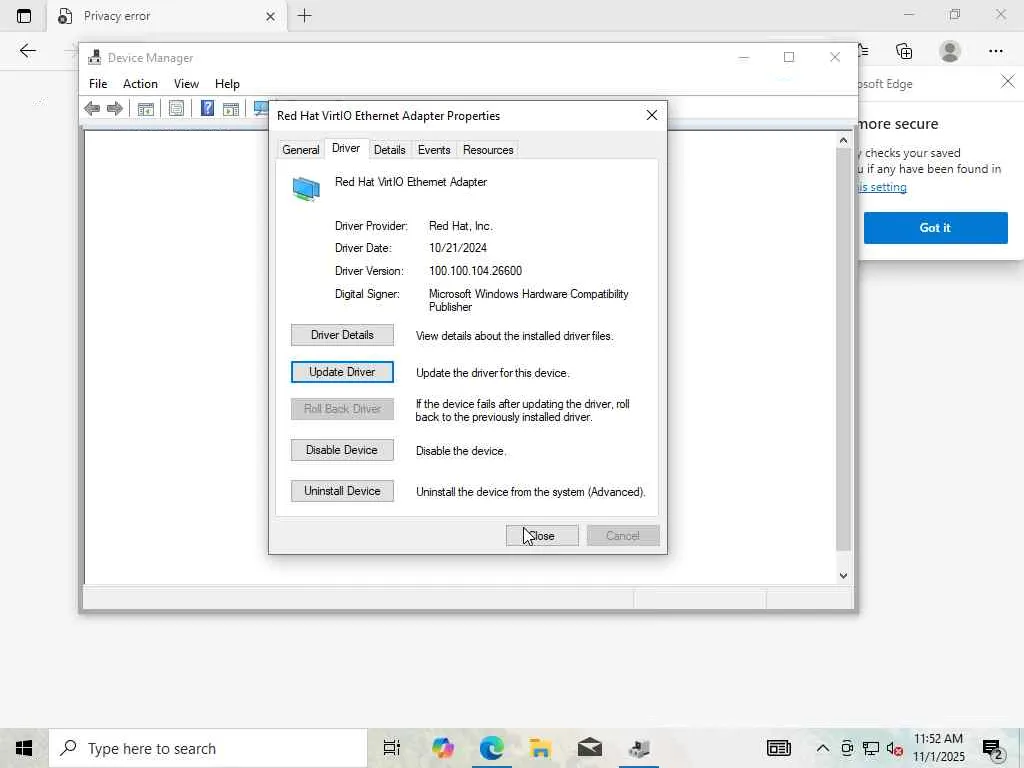Click the Edge tab actions icon

tap(24, 16)
